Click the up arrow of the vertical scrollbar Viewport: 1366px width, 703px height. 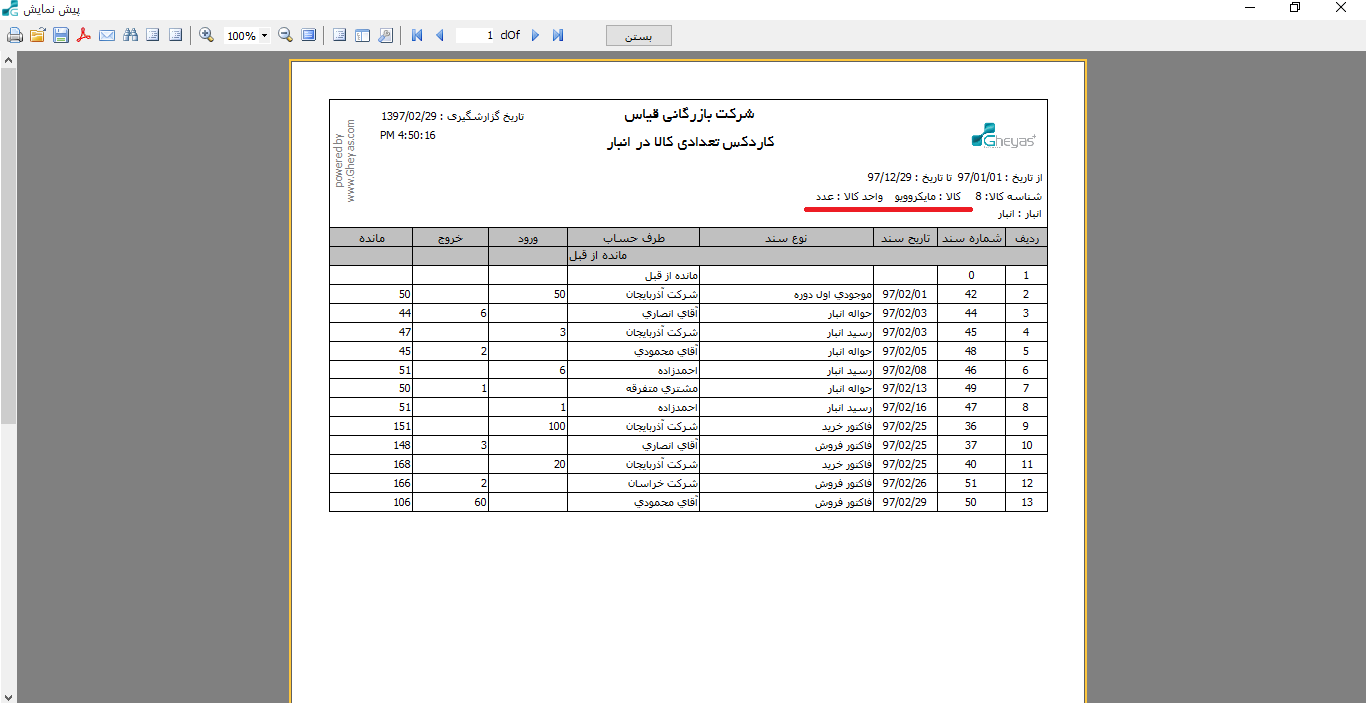(x=8, y=60)
